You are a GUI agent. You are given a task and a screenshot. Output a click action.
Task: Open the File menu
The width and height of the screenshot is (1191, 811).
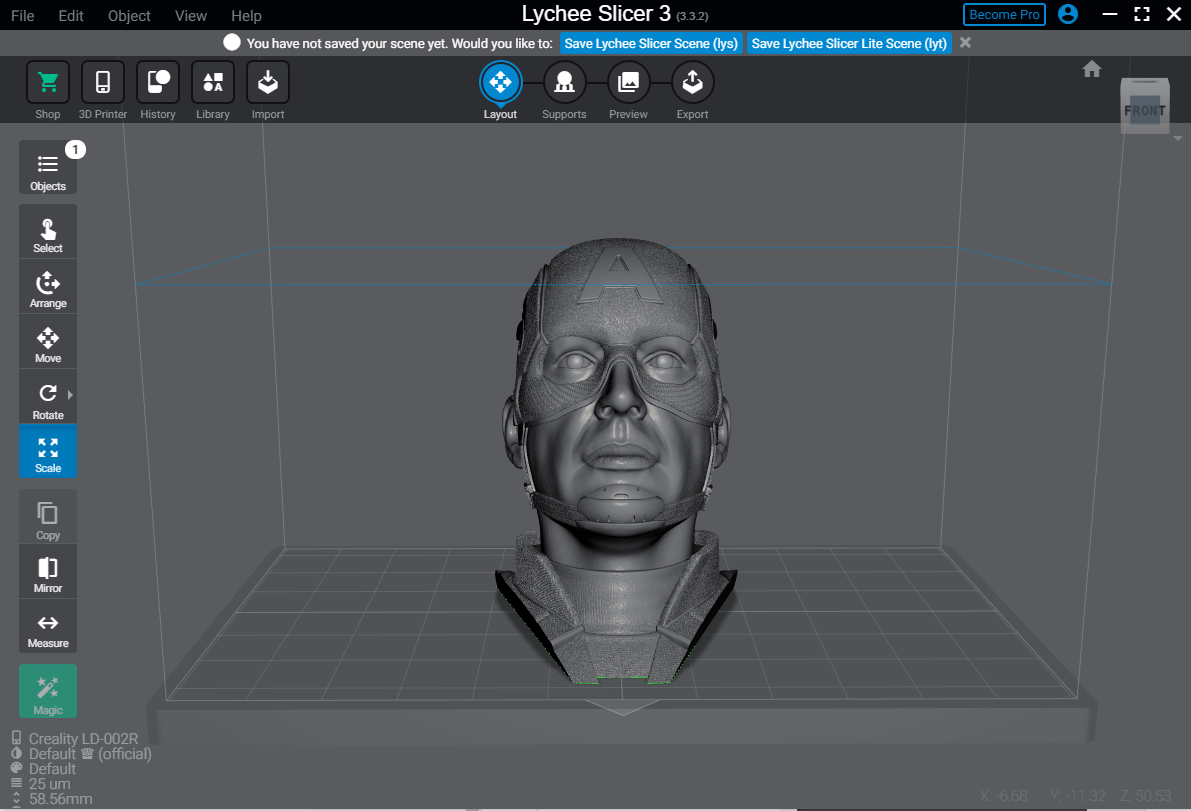(x=22, y=16)
